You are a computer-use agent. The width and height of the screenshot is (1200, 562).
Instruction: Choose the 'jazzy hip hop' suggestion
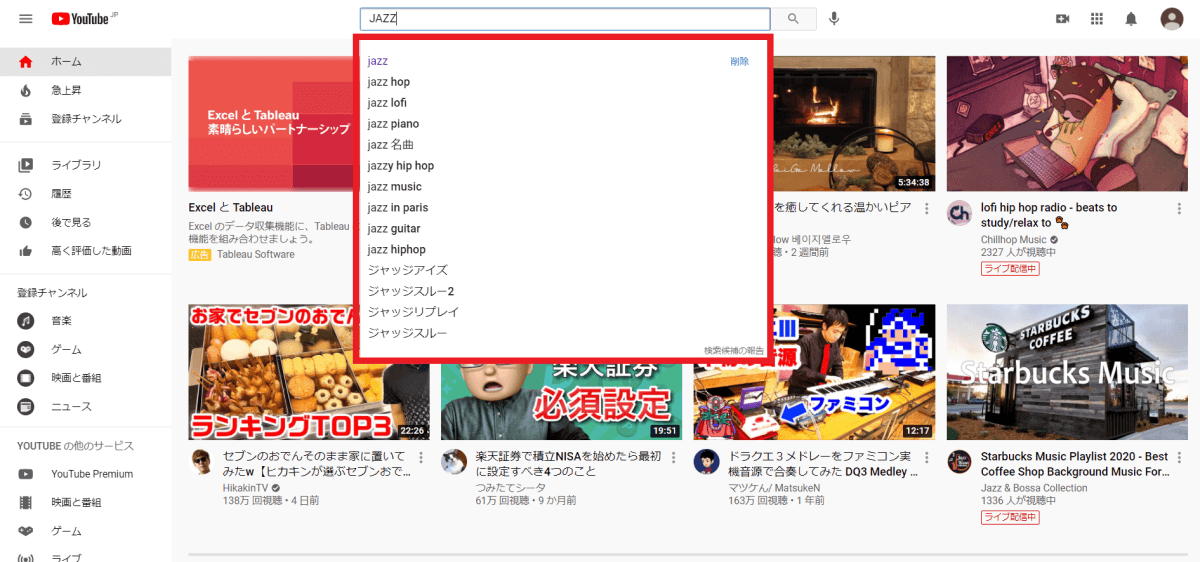click(565, 166)
